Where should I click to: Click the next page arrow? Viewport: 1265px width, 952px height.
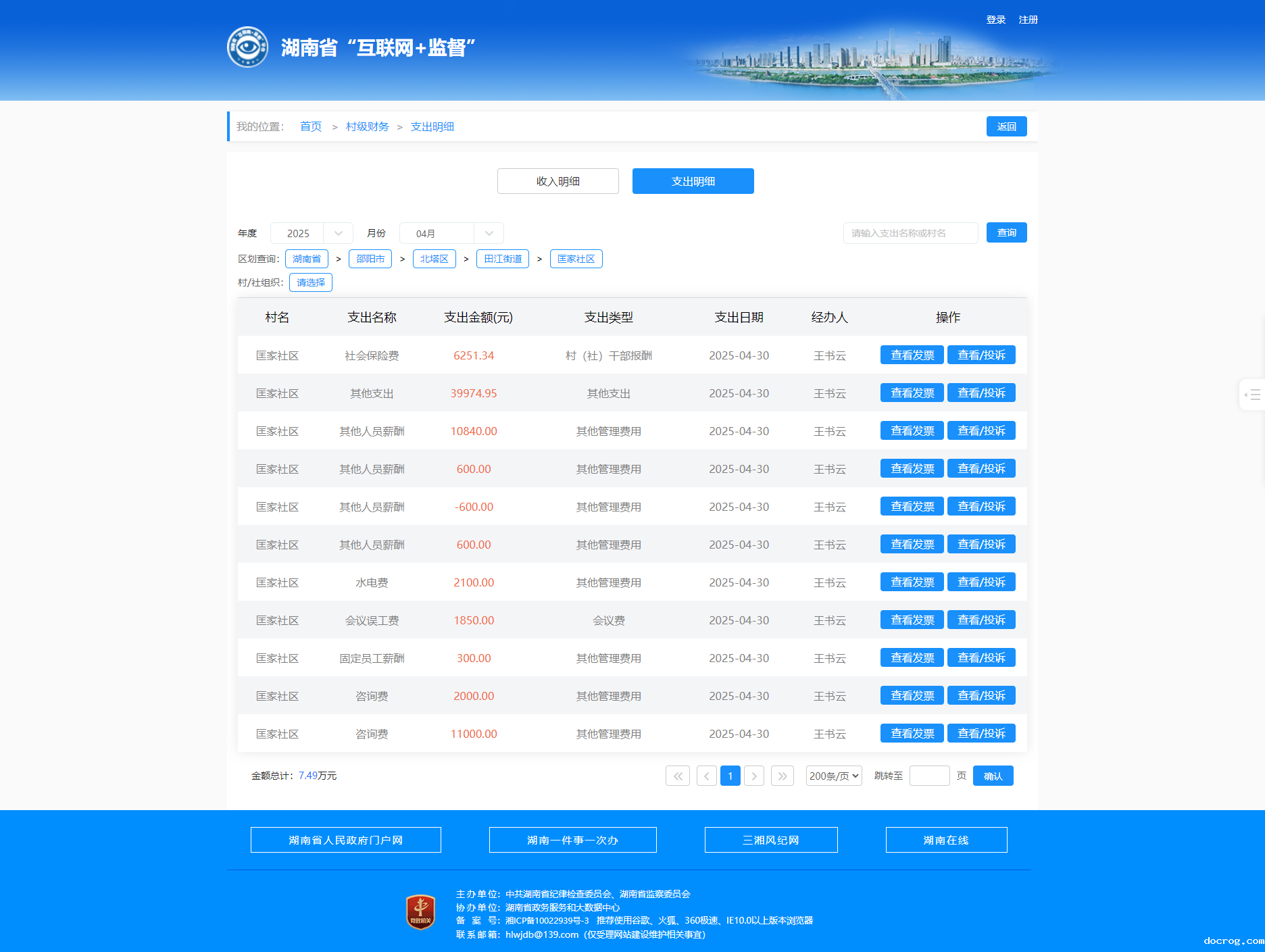coord(754,776)
